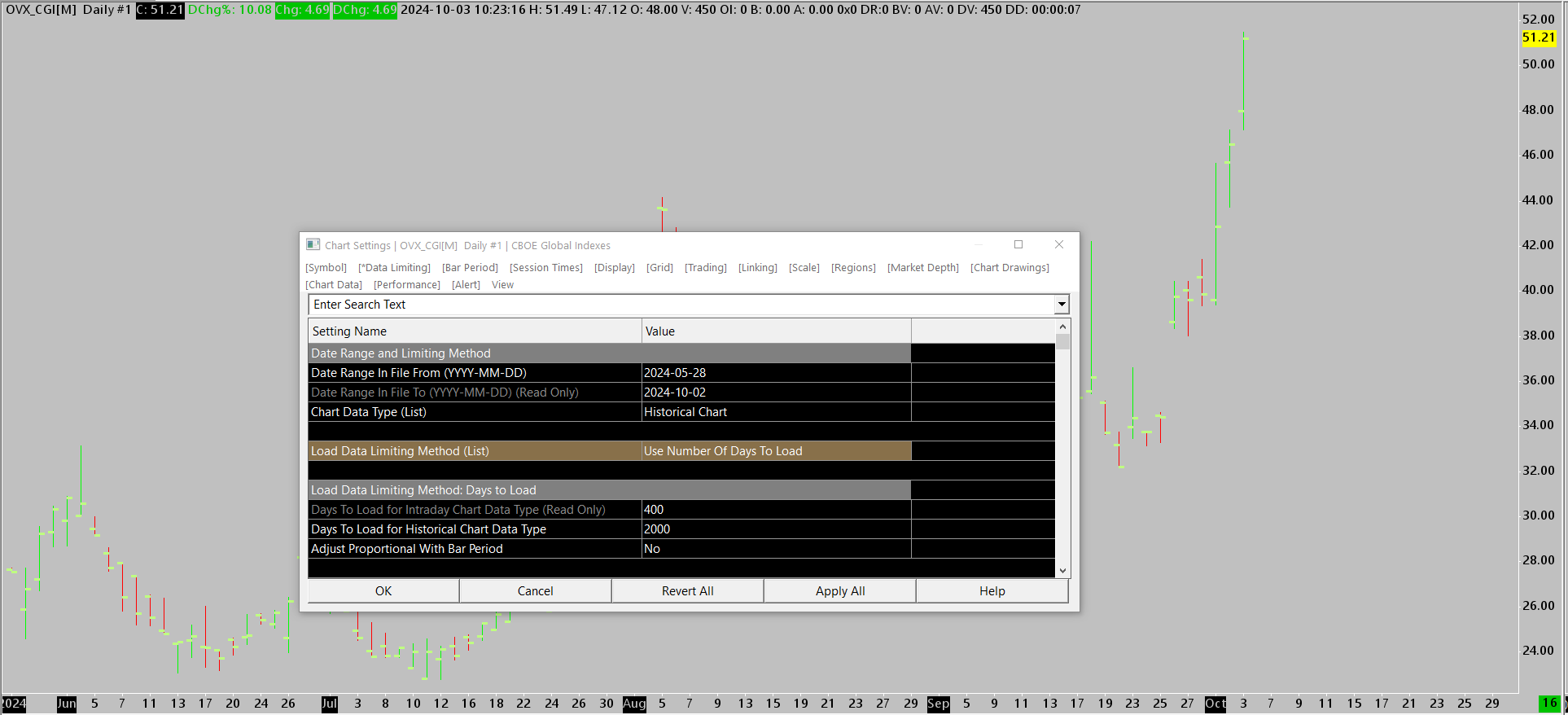Open the Symbol settings tab
The width and height of the screenshot is (1568, 715).
[326, 268]
